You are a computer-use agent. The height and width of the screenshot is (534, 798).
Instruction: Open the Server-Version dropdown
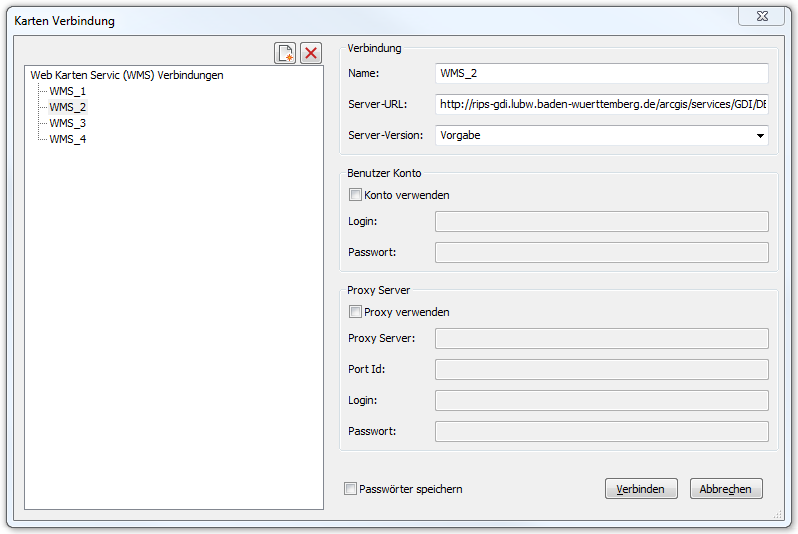pos(601,135)
